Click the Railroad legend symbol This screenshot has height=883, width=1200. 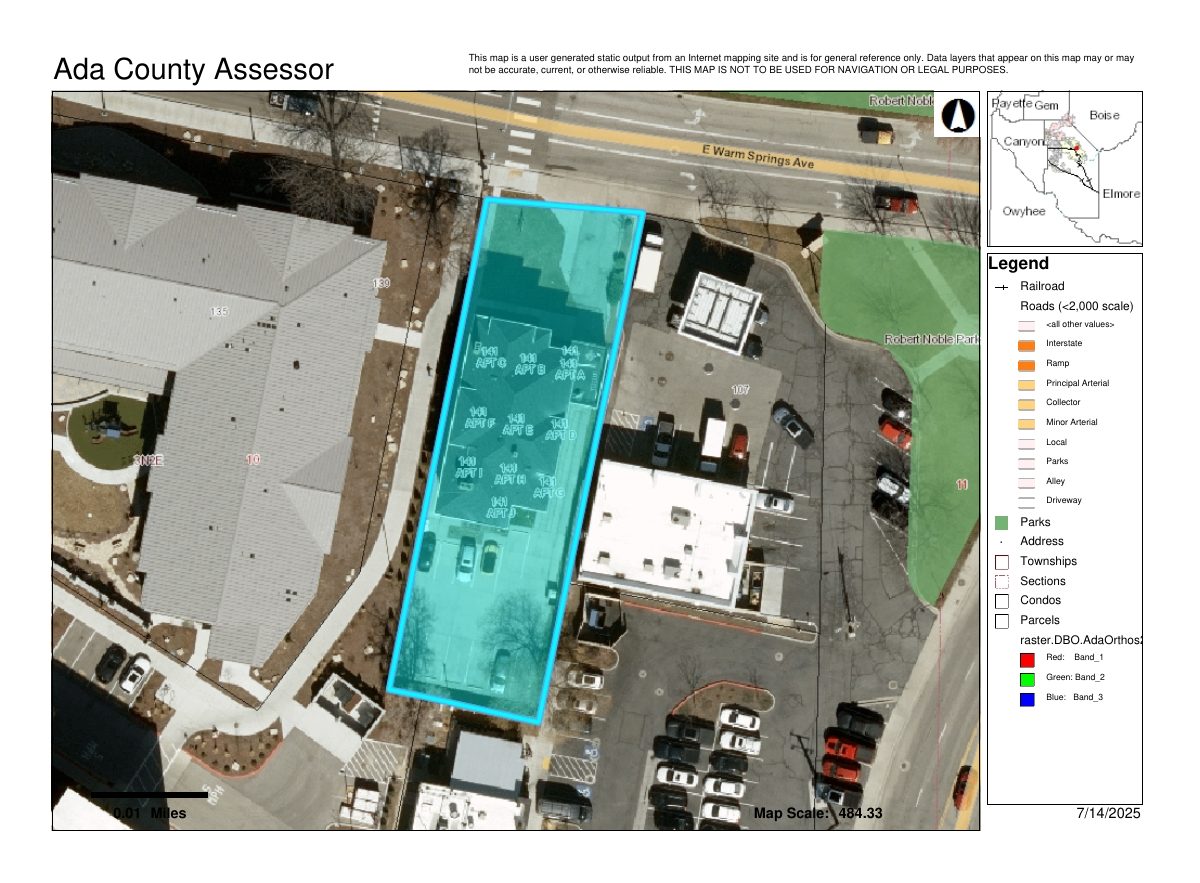(1001, 287)
